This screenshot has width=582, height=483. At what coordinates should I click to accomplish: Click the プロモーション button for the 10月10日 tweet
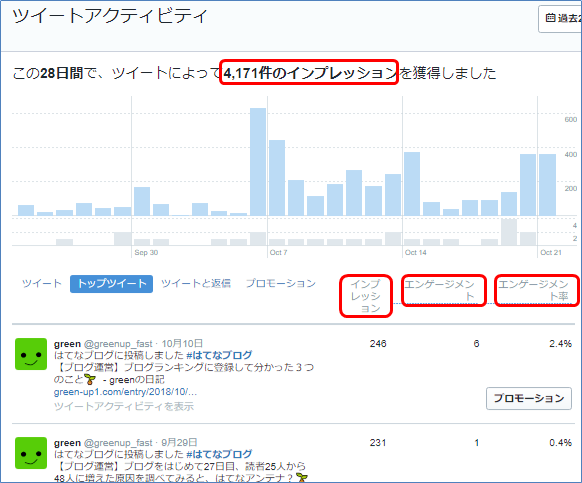[529, 398]
